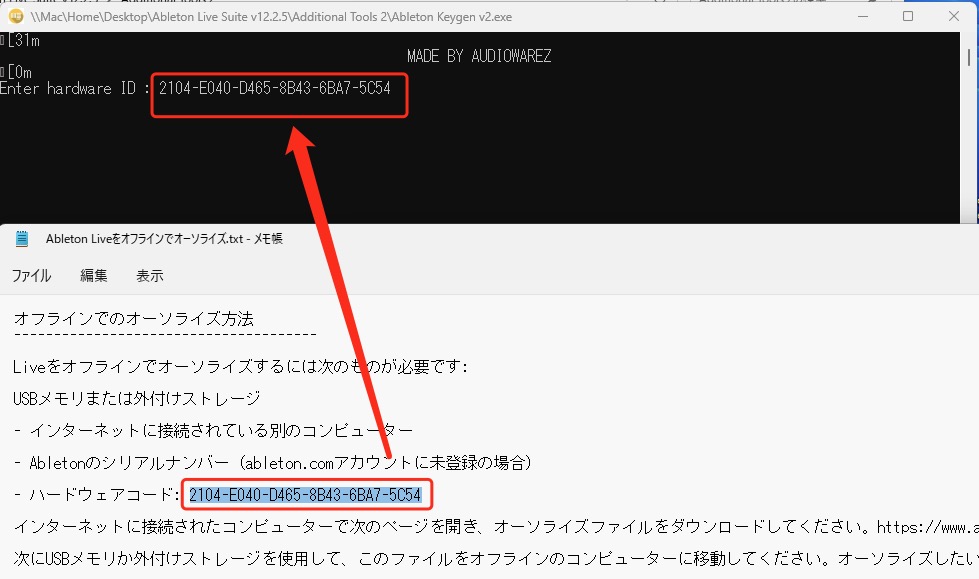Click the Abletonのシリアルナンバー line

(272, 463)
